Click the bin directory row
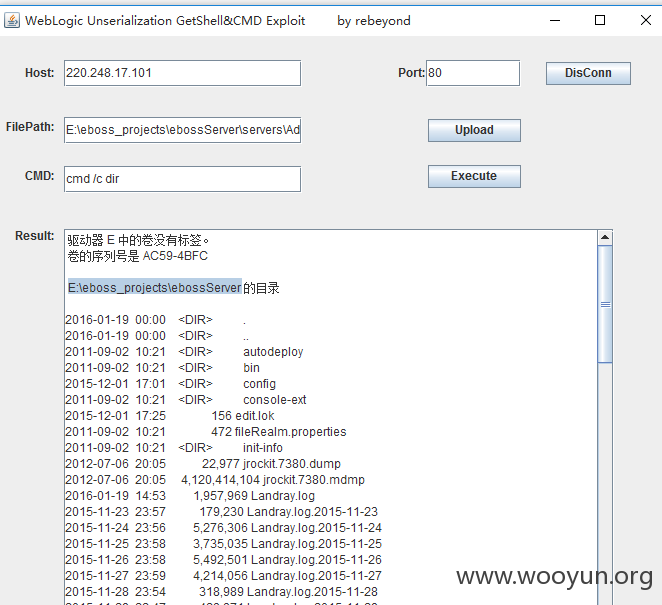The image size is (662, 605). (x=163, y=368)
